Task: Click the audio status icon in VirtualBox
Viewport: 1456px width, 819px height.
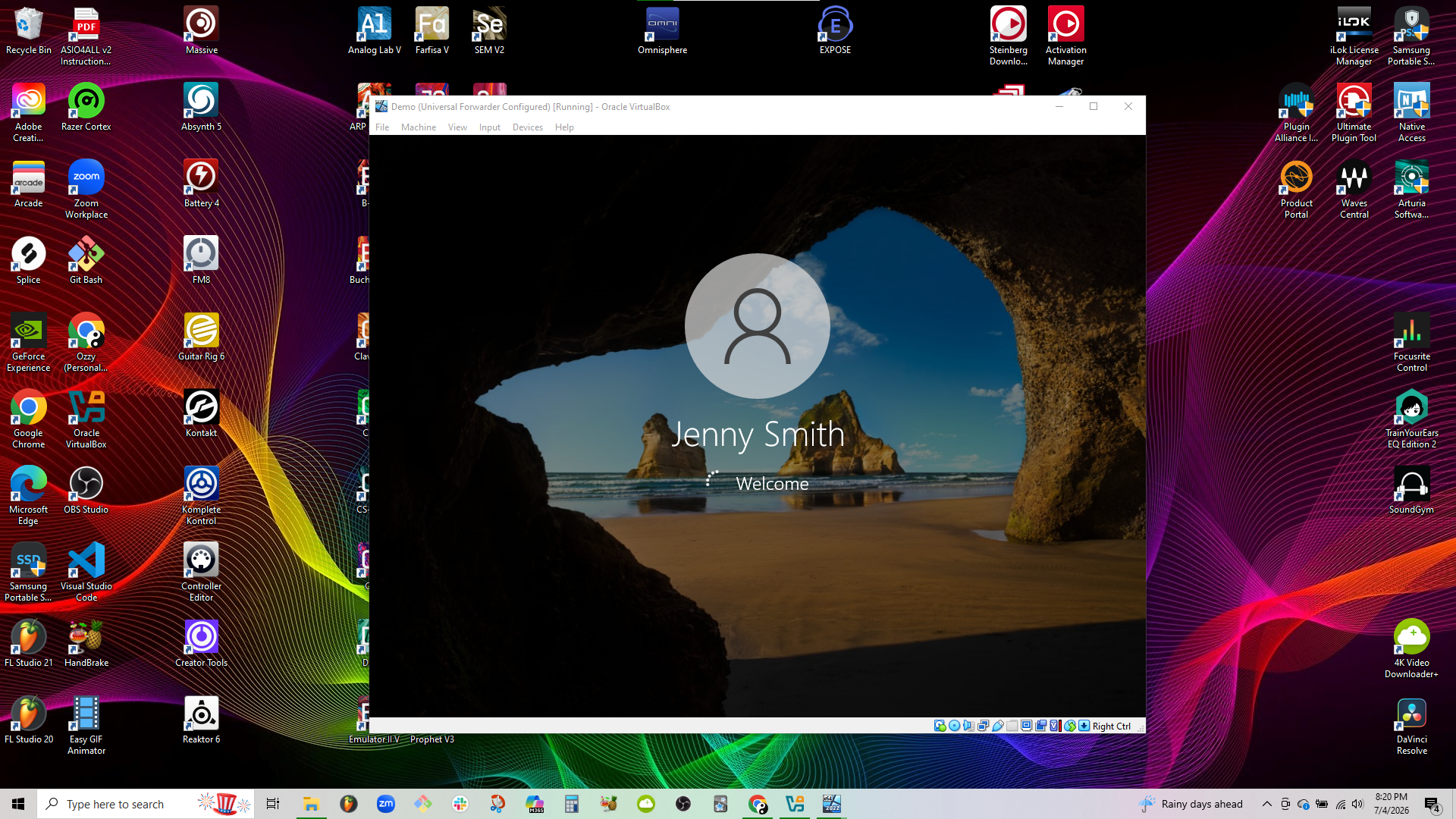Action: click(x=969, y=726)
